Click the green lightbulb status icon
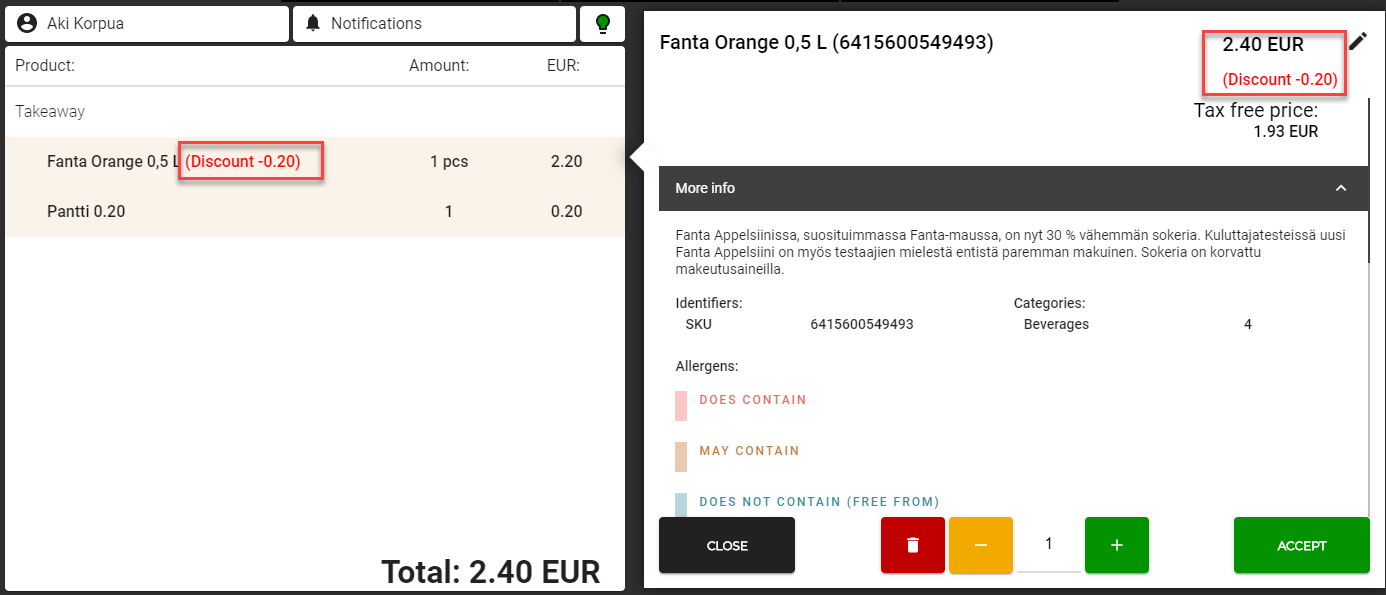The width and height of the screenshot is (1386, 595). coord(602,24)
